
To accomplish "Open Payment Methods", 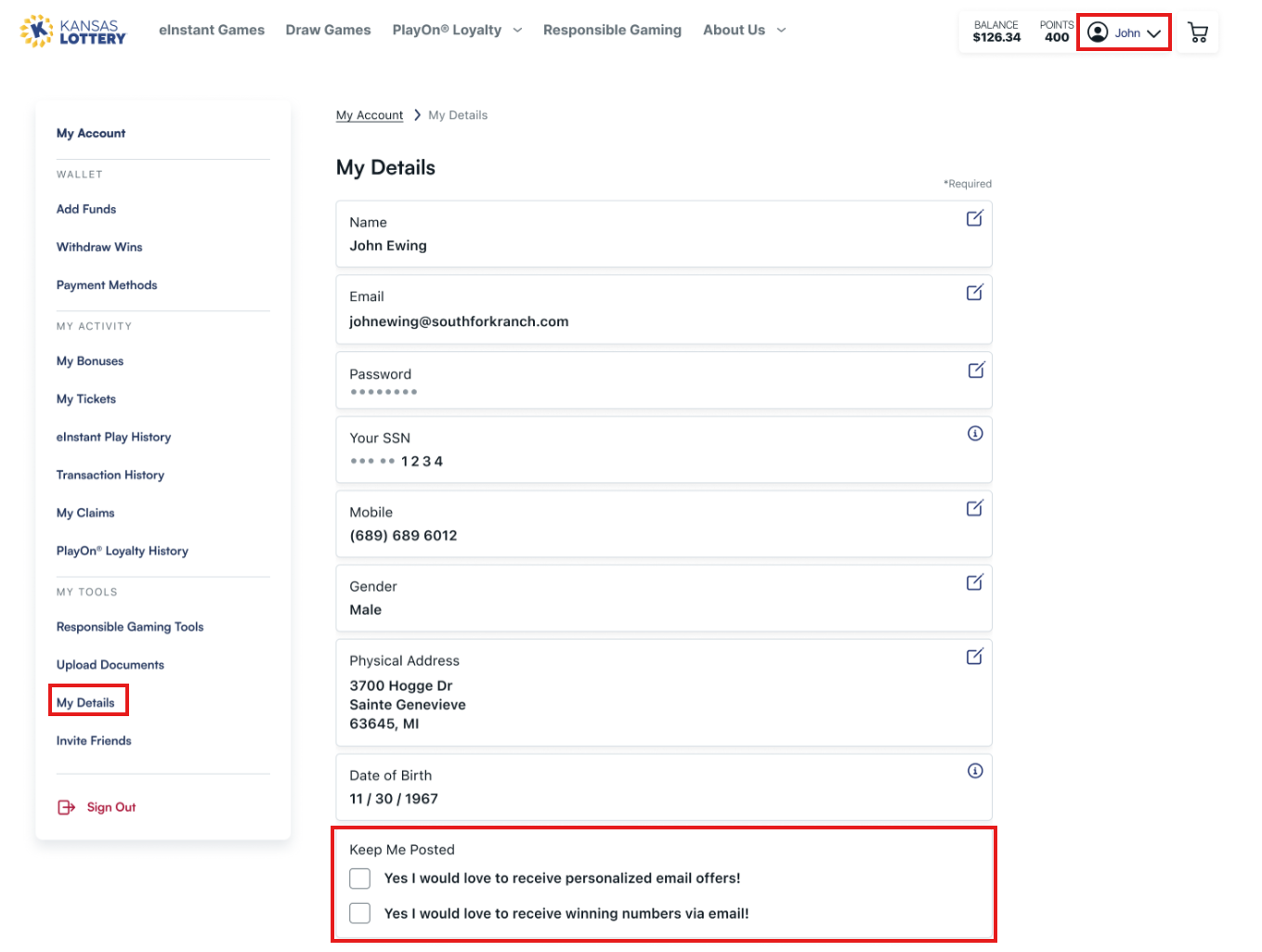I will pyautogui.click(x=107, y=285).
